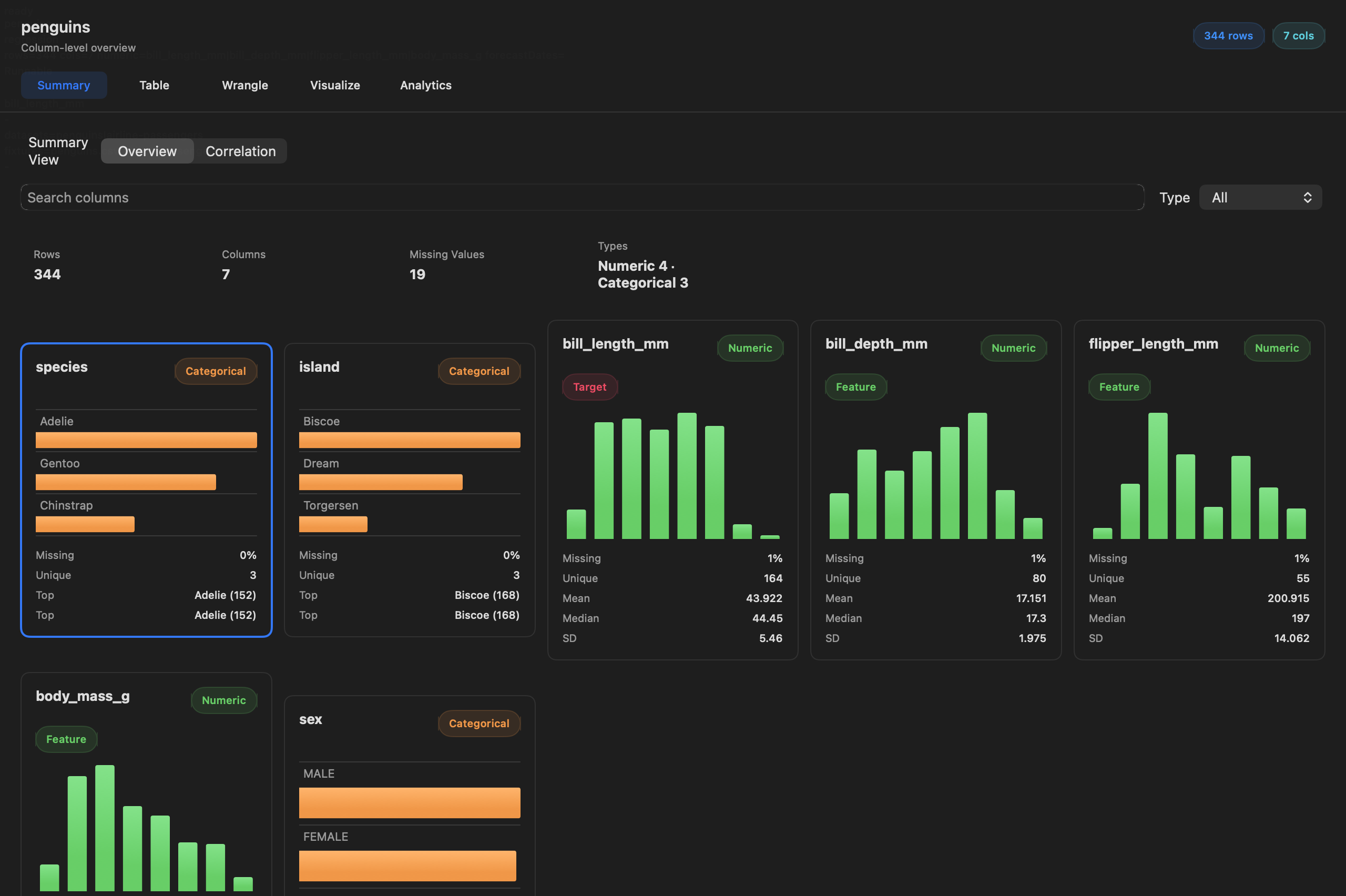Select the bill_length_mm card title
This screenshot has width=1346, height=896.
tap(615, 344)
